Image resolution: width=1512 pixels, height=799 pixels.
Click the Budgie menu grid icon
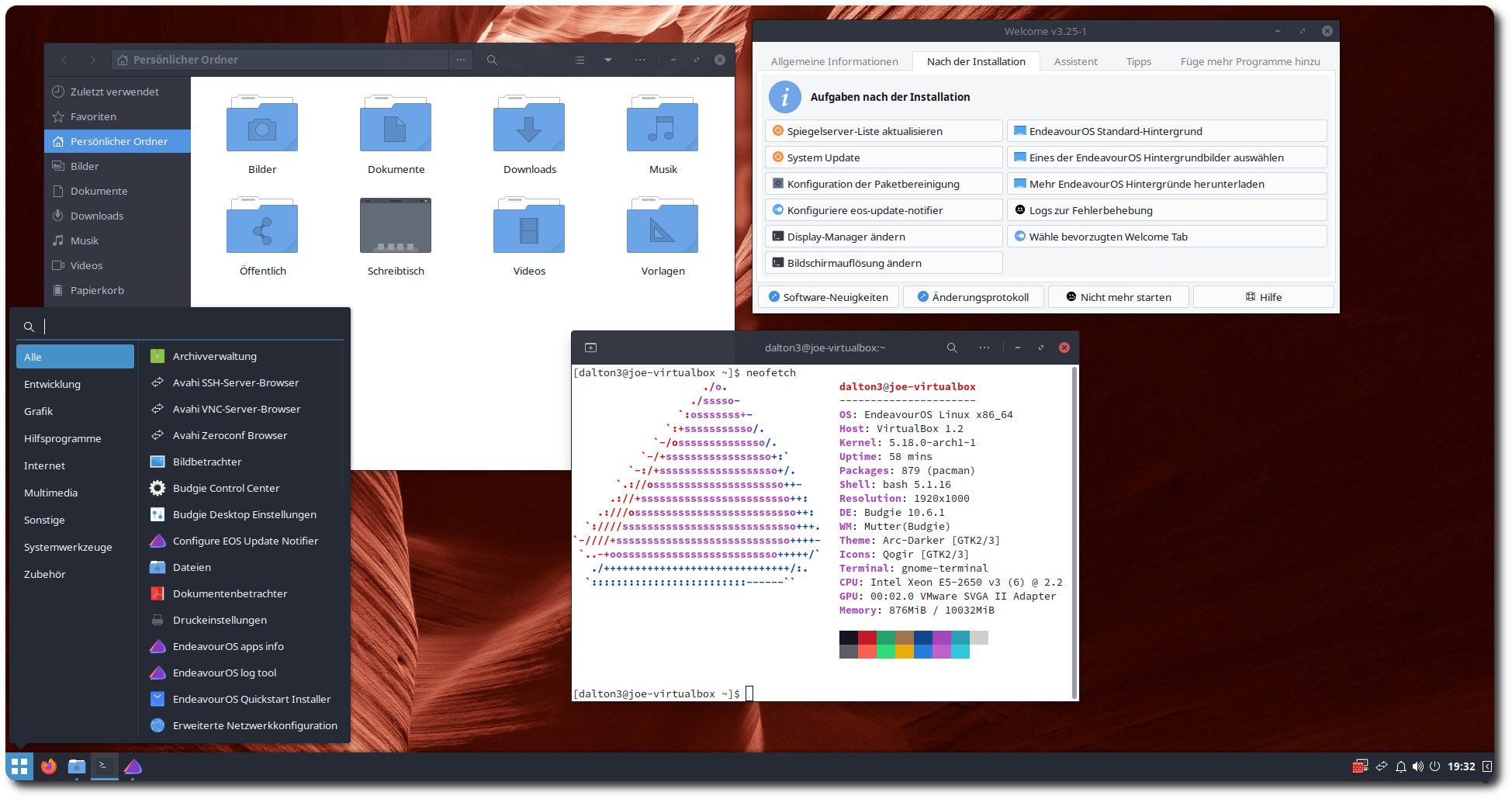(19, 766)
